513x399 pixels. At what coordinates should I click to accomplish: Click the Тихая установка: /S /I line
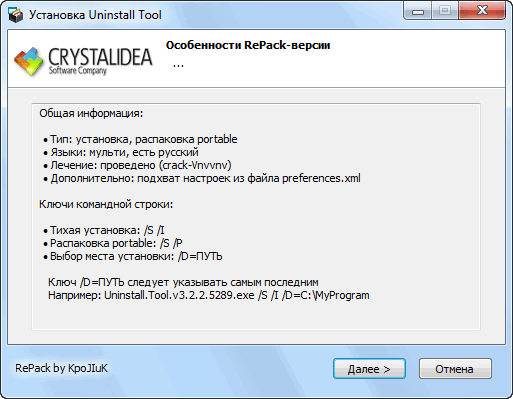click(x=104, y=230)
